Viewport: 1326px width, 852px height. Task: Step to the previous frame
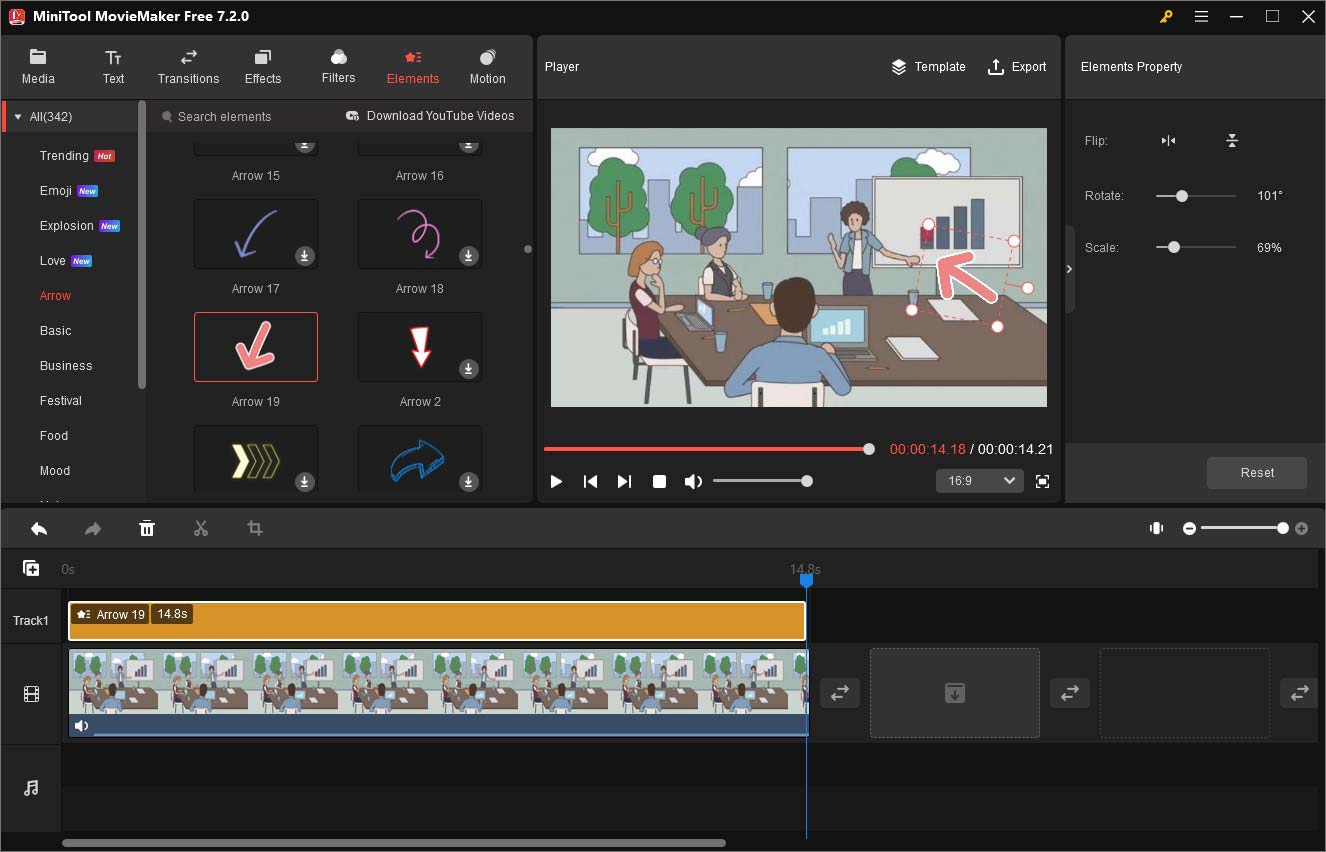point(590,481)
